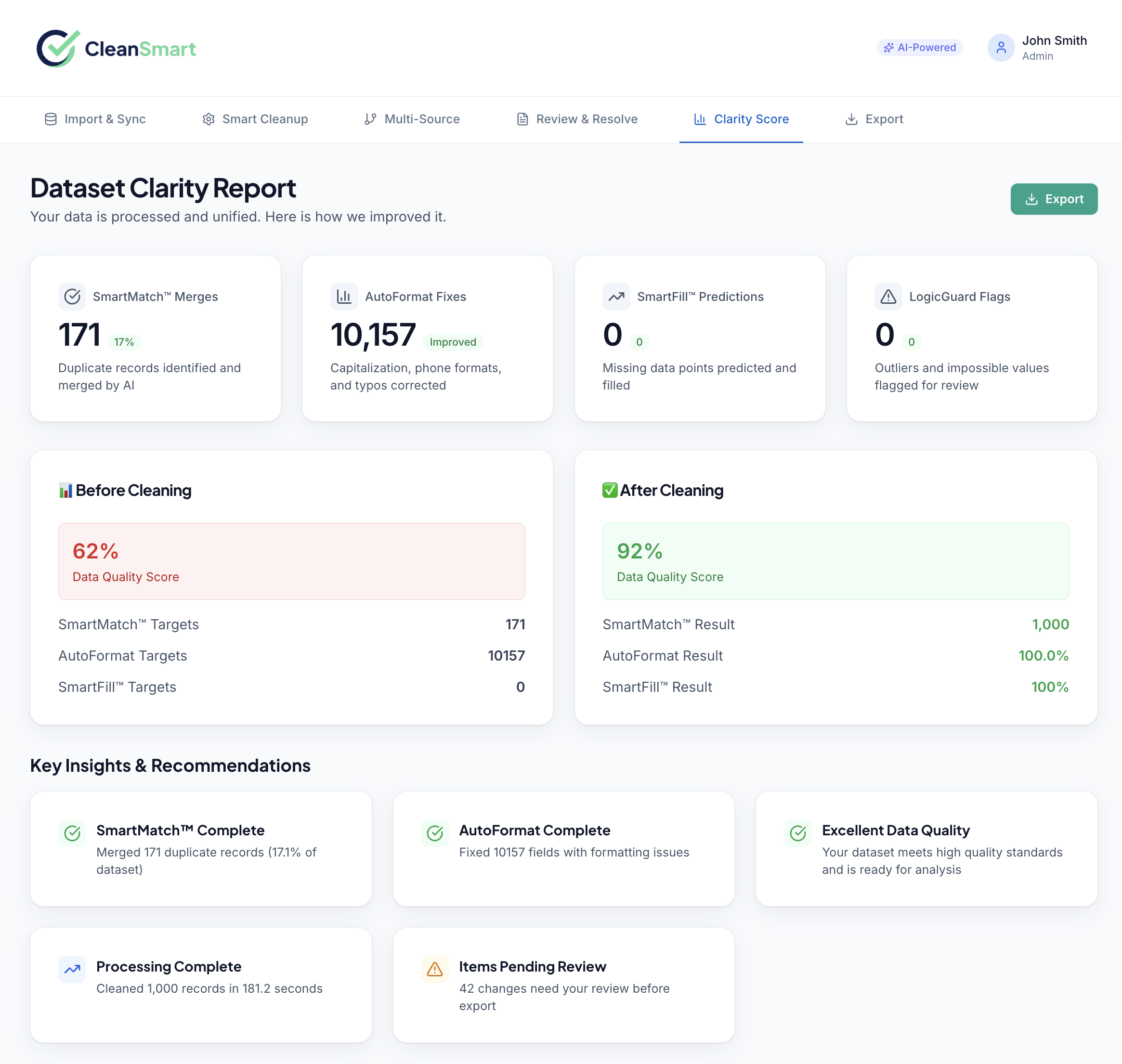Click the AutoFormat Result row label
This screenshot has width=1122, height=1064.
[663, 656]
